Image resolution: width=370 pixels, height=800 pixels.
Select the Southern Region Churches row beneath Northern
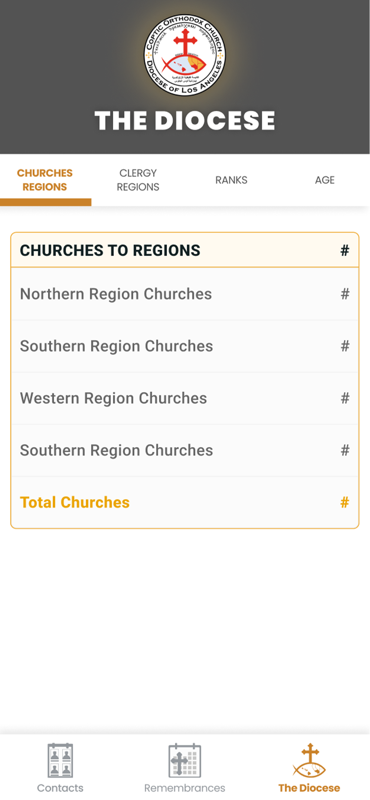coord(185,346)
